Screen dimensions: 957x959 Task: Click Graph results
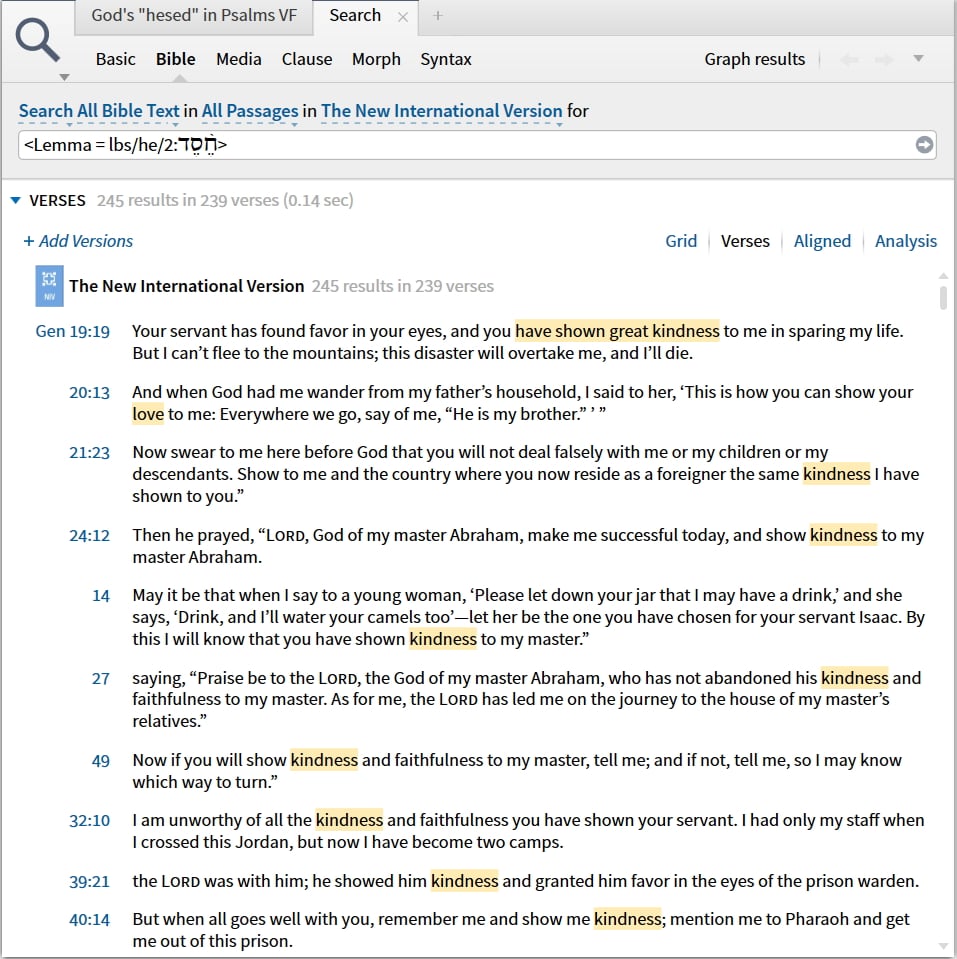755,59
